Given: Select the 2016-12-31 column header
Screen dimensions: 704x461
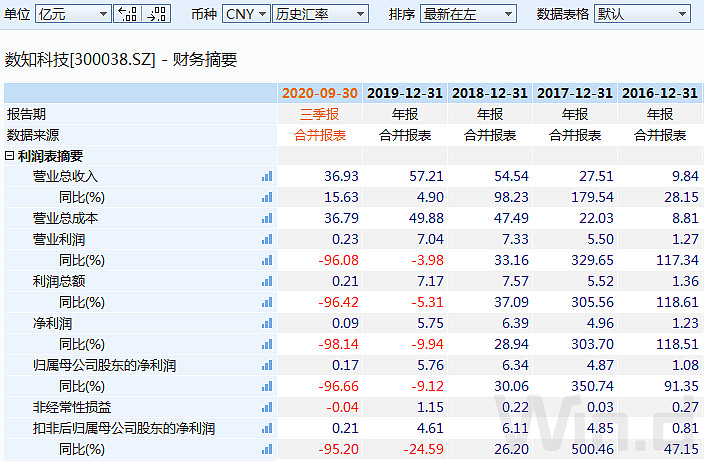Looking at the screenshot, I should (660, 93).
